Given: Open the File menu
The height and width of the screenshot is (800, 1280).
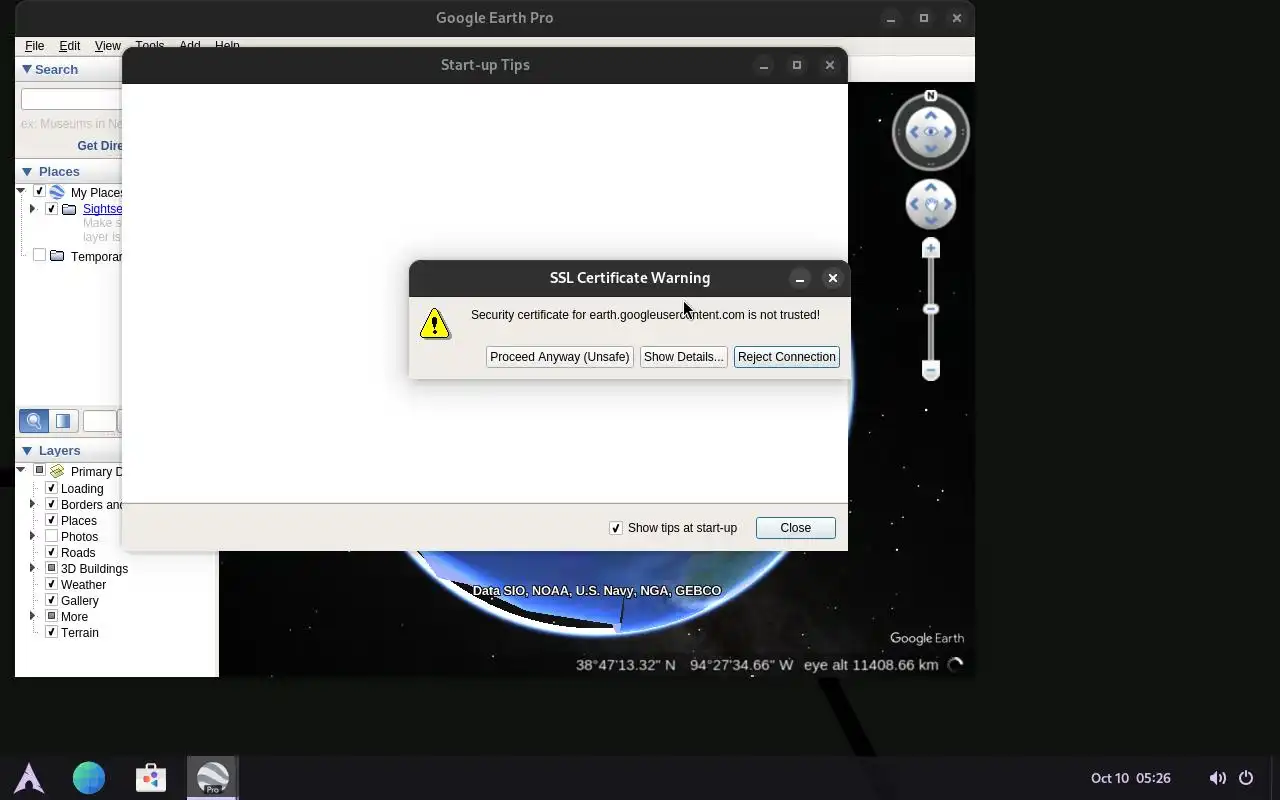Looking at the screenshot, I should (34, 46).
